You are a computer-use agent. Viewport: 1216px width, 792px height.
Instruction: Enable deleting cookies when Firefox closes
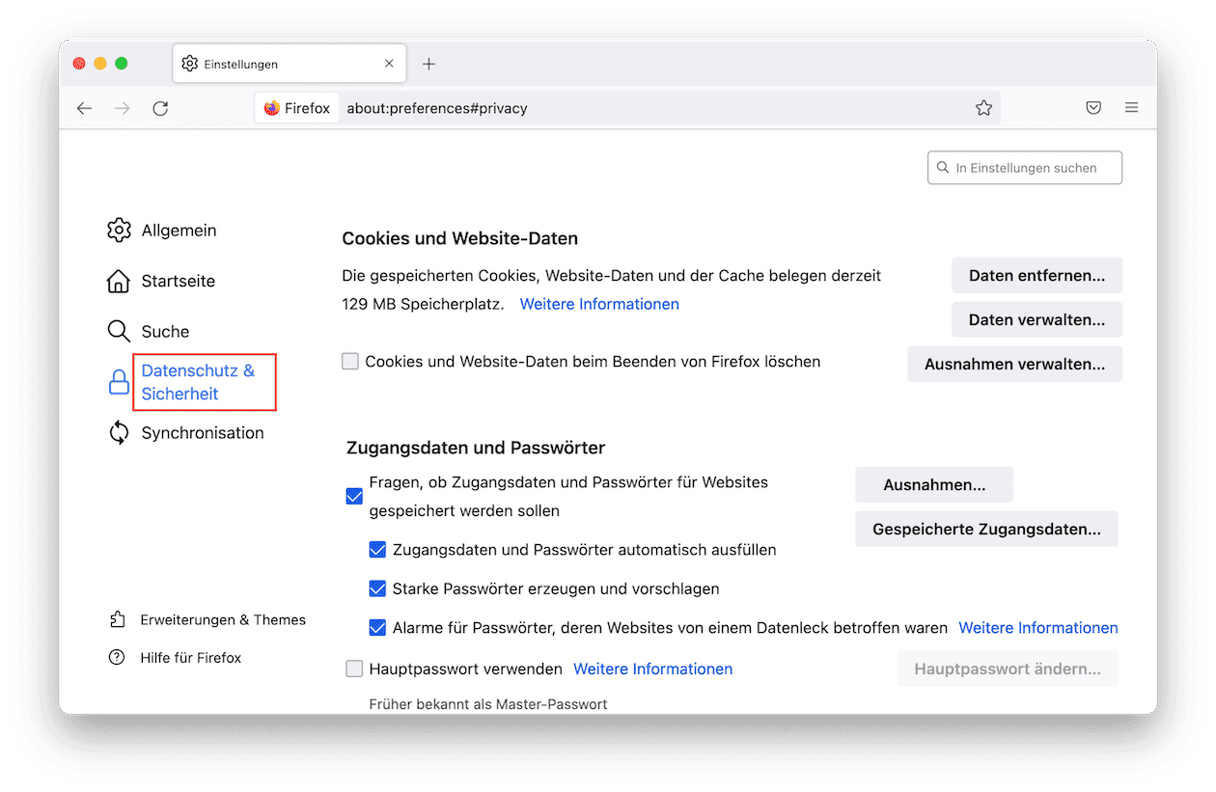point(350,362)
